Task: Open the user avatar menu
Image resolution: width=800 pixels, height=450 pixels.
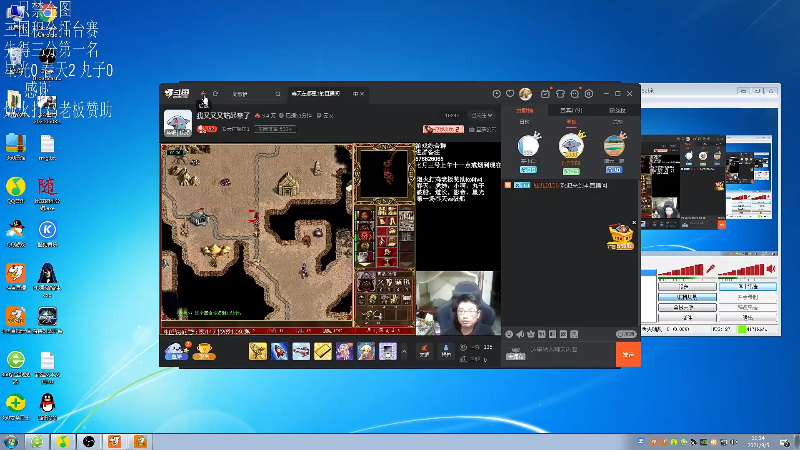Action: (526, 94)
